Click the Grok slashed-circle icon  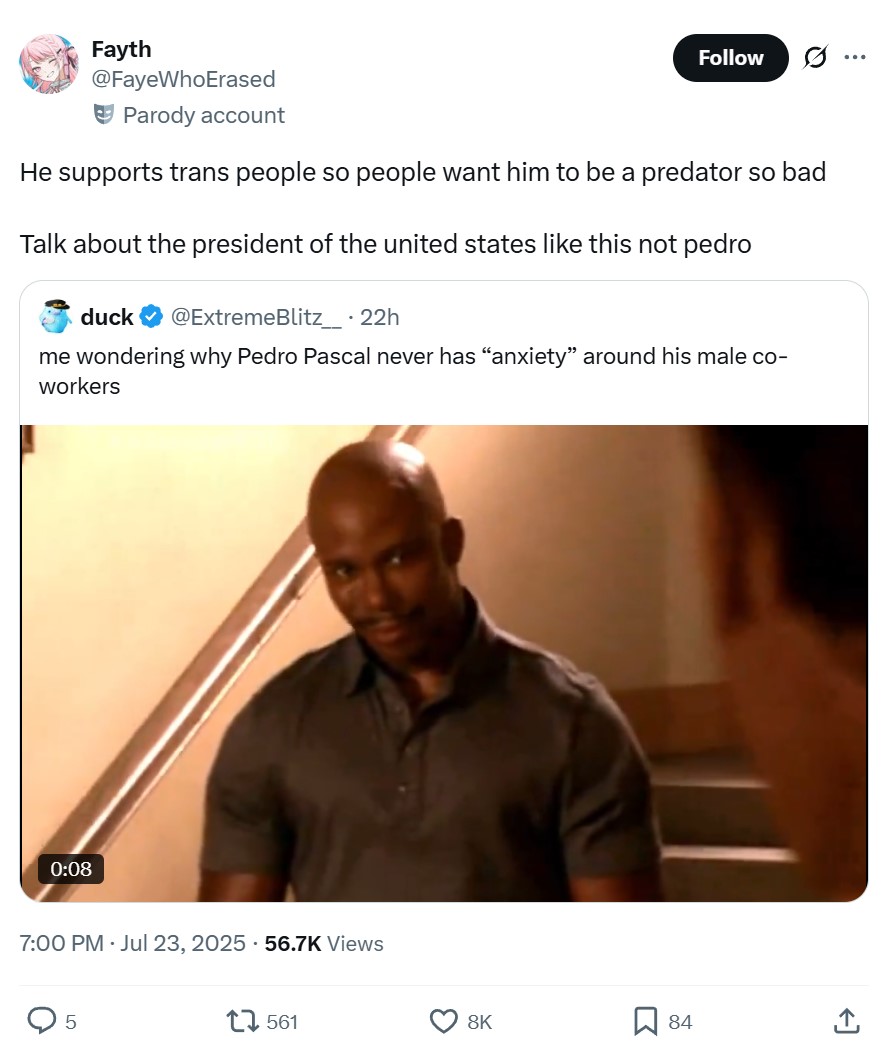[x=815, y=58]
